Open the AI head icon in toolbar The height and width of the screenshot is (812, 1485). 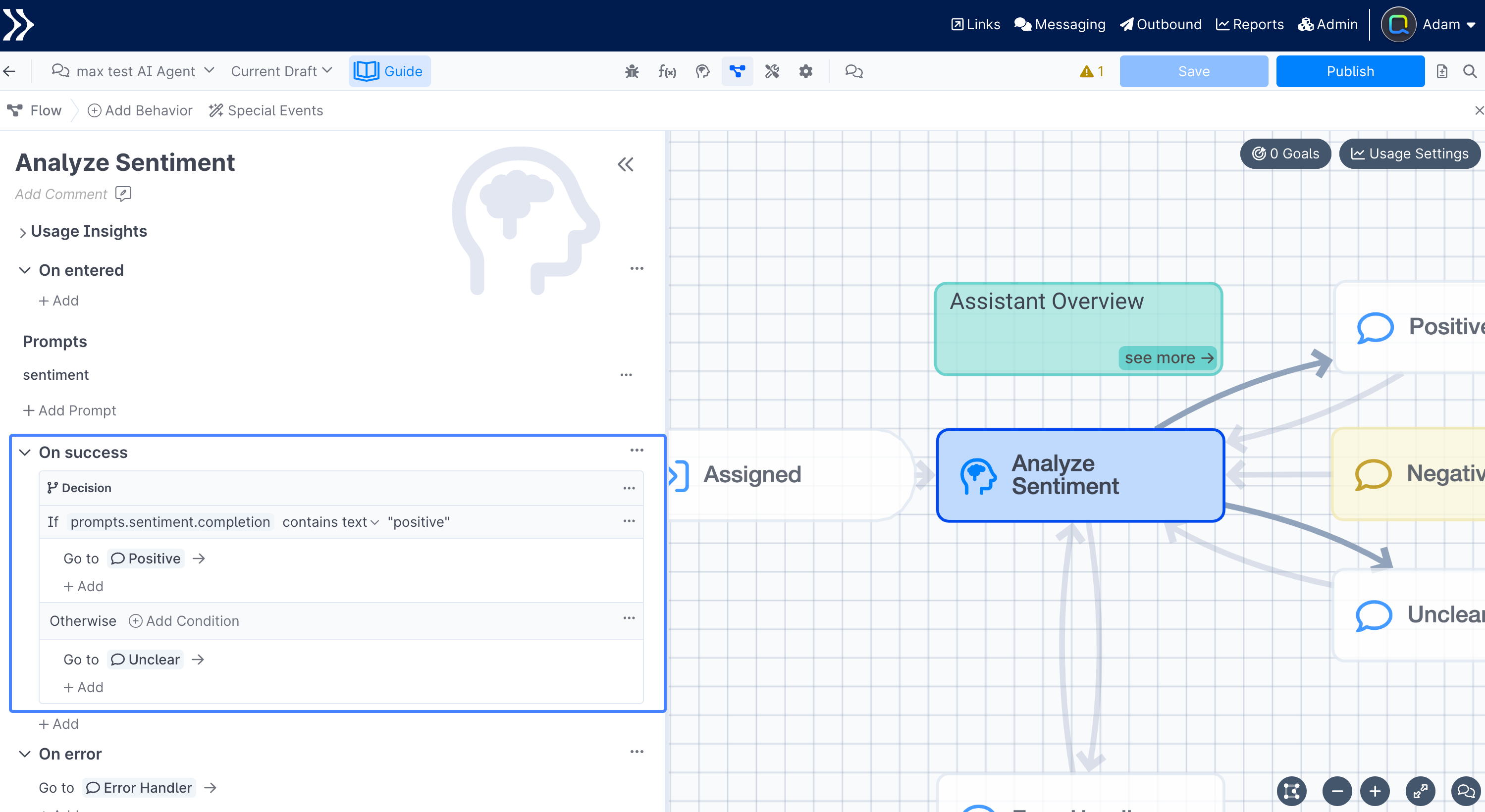pyautogui.click(x=702, y=71)
